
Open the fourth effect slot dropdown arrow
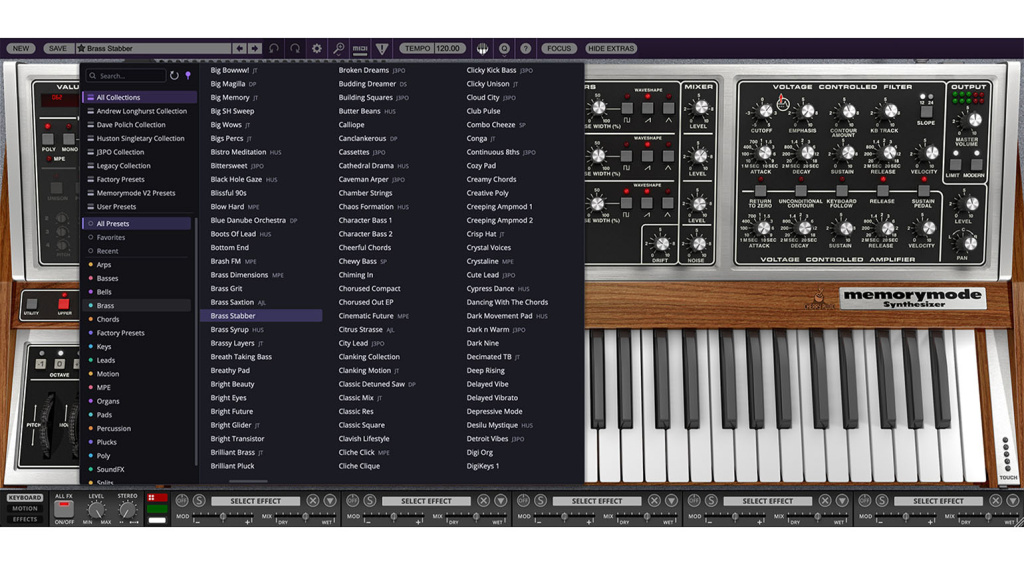coord(842,500)
